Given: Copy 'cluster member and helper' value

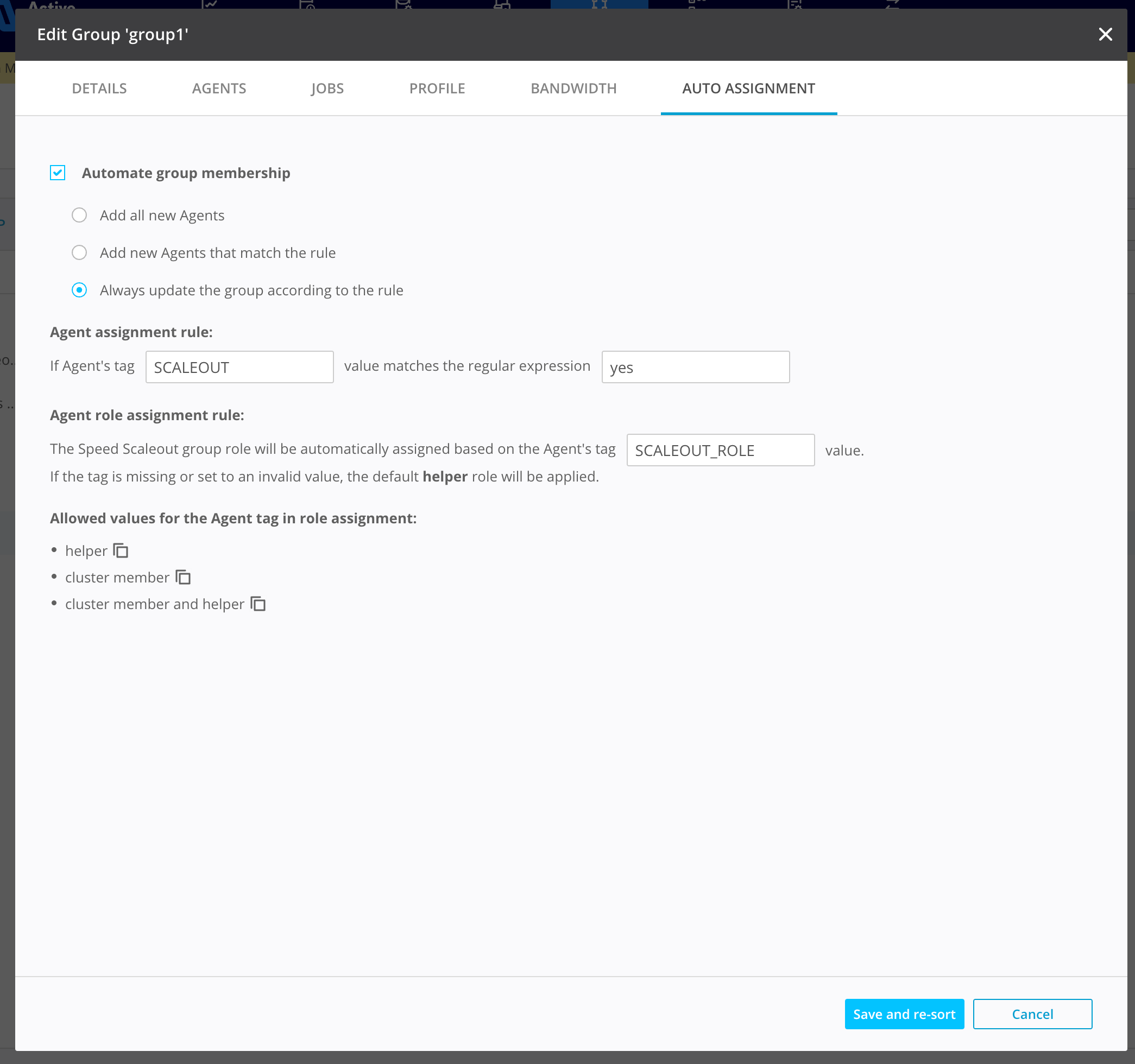Looking at the screenshot, I should [258, 604].
